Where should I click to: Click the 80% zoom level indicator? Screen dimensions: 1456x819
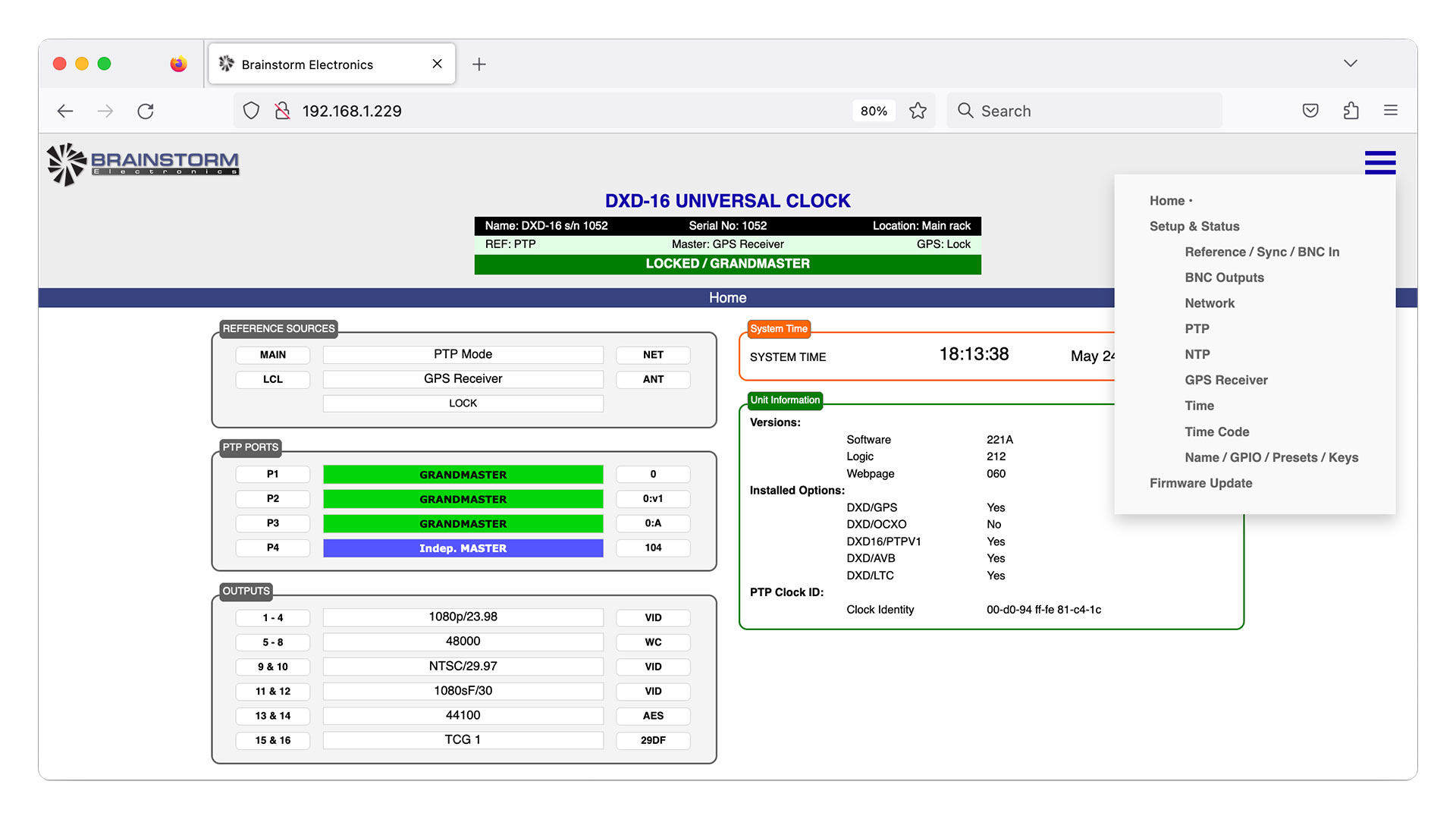point(874,111)
